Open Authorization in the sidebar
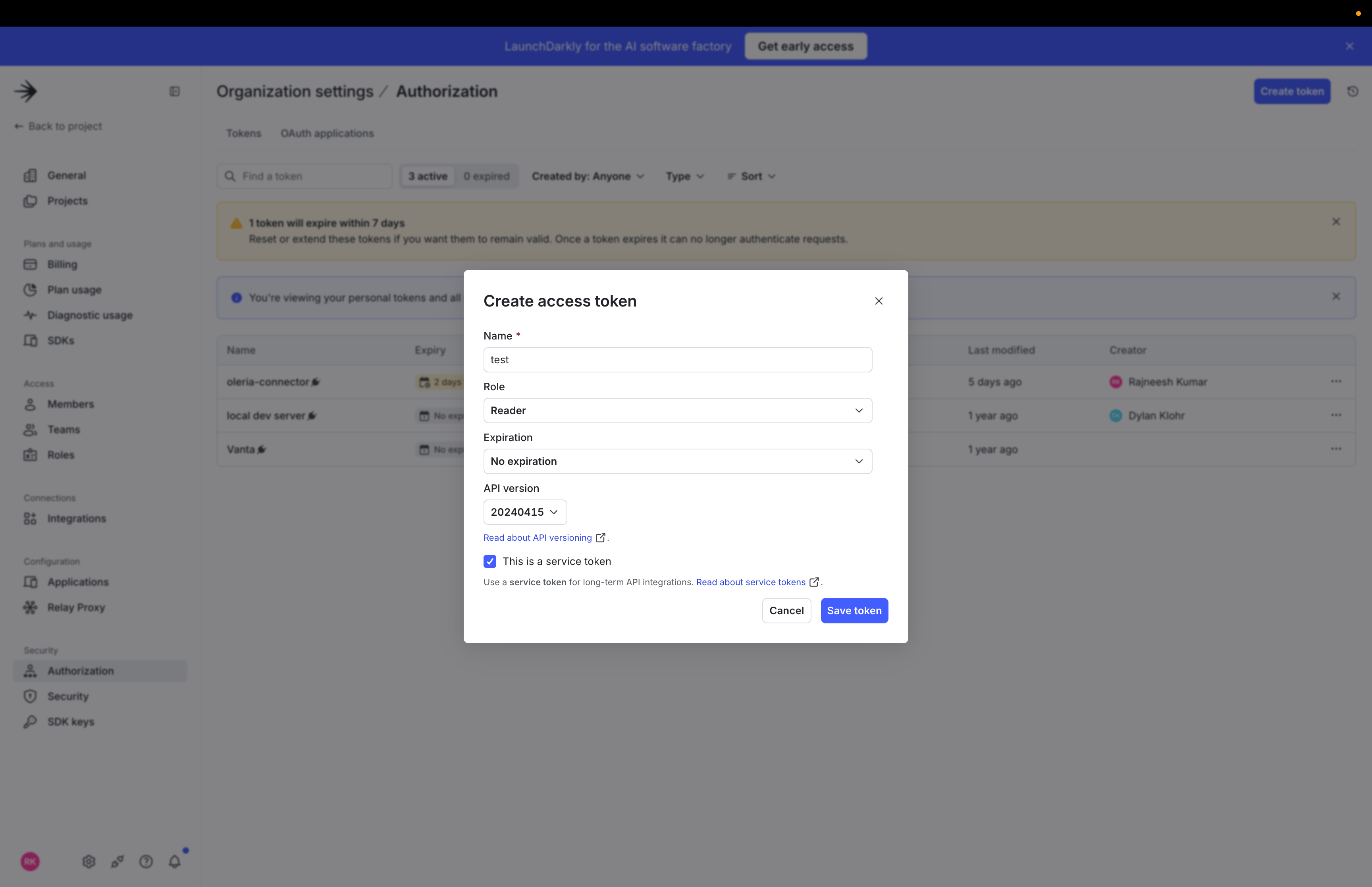The height and width of the screenshot is (887, 1372). pyautogui.click(x=100, y=671)
